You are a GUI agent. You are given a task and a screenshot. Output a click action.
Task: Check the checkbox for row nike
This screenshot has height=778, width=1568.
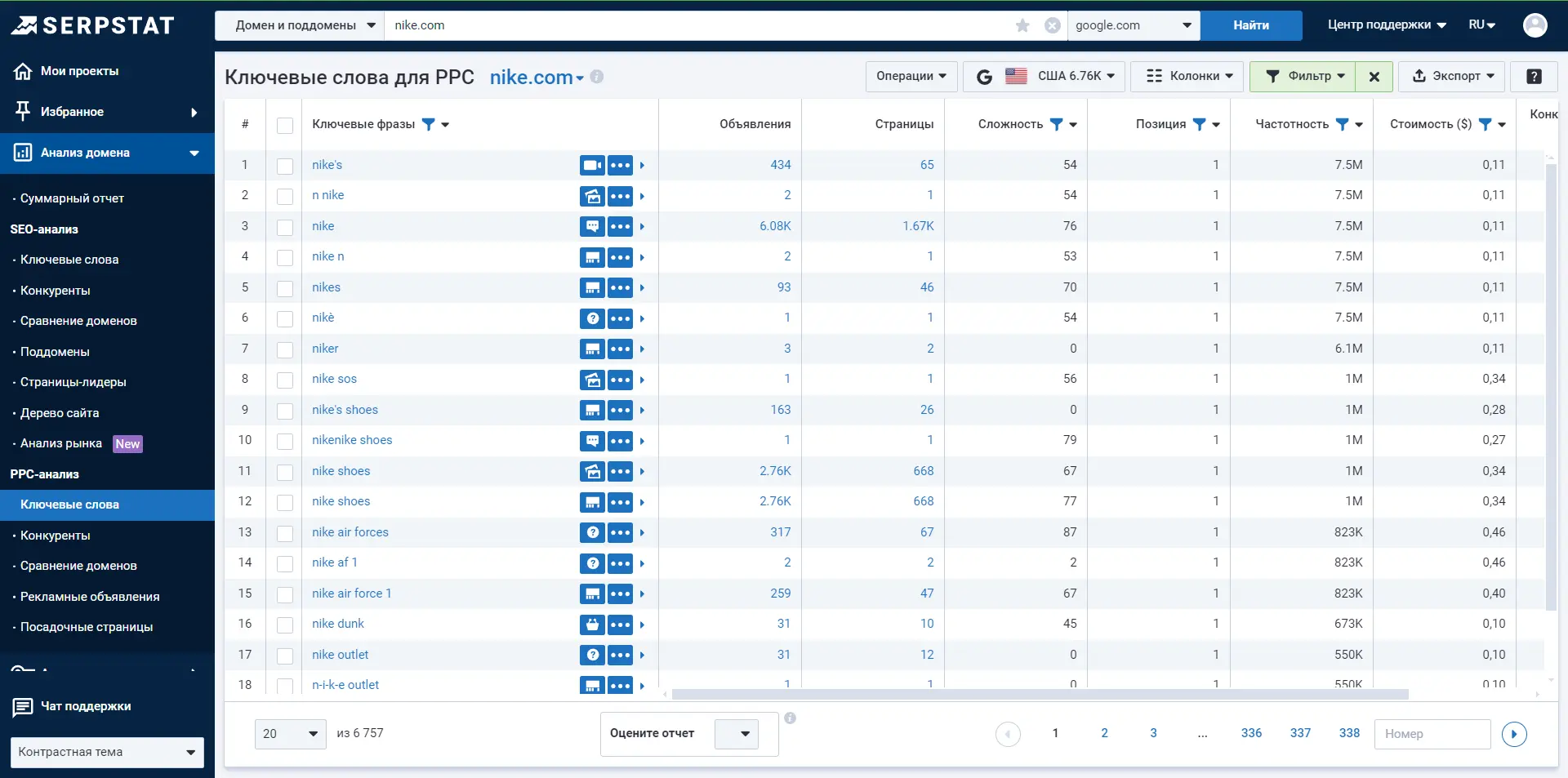285,227
